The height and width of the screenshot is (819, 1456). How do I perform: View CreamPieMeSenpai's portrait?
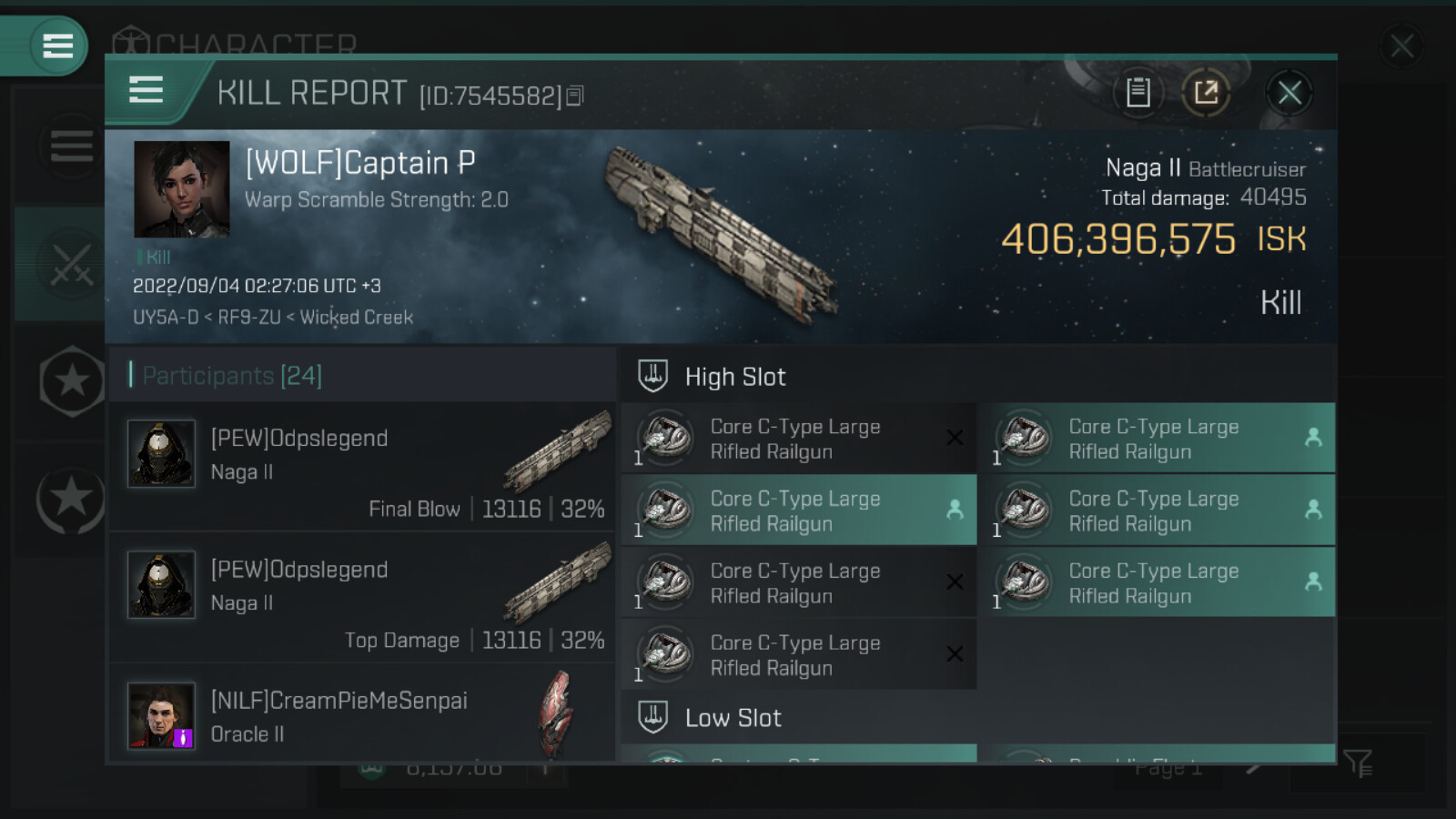pyautogui.click(x=161, y=715)
